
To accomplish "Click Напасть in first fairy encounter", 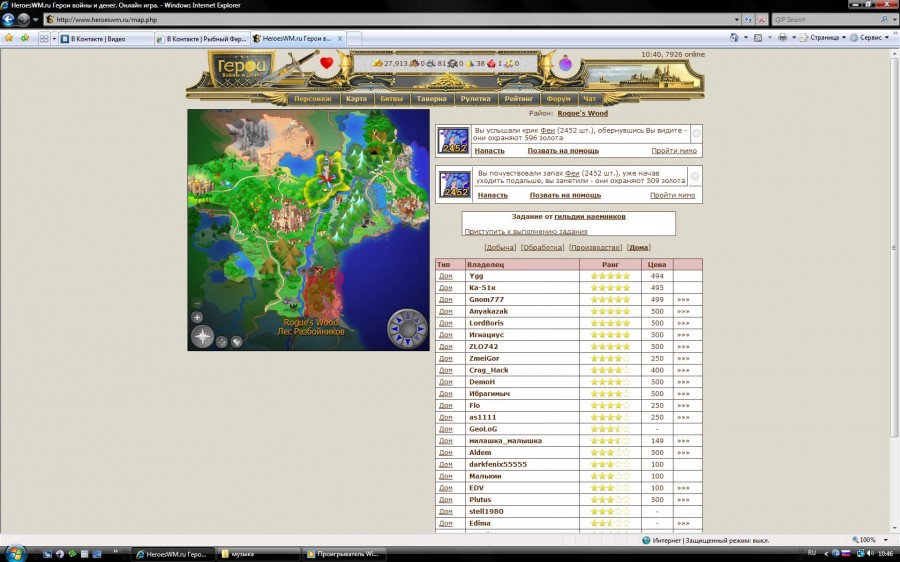I will coord(489,150).
